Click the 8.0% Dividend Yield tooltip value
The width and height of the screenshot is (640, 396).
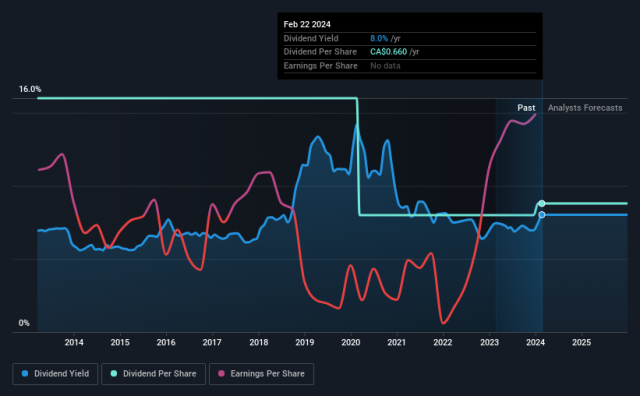pyautogui.click(x=379, y=38)
